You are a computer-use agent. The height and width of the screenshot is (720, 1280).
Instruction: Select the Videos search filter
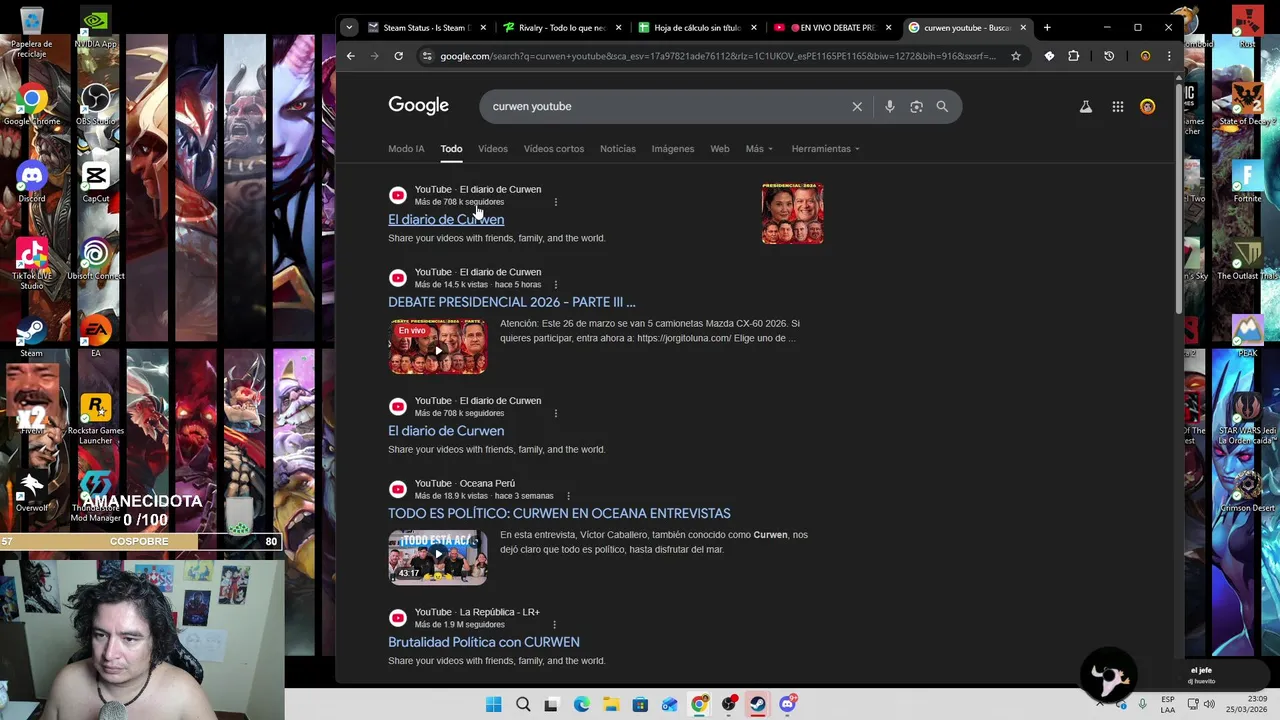(493, 149)
